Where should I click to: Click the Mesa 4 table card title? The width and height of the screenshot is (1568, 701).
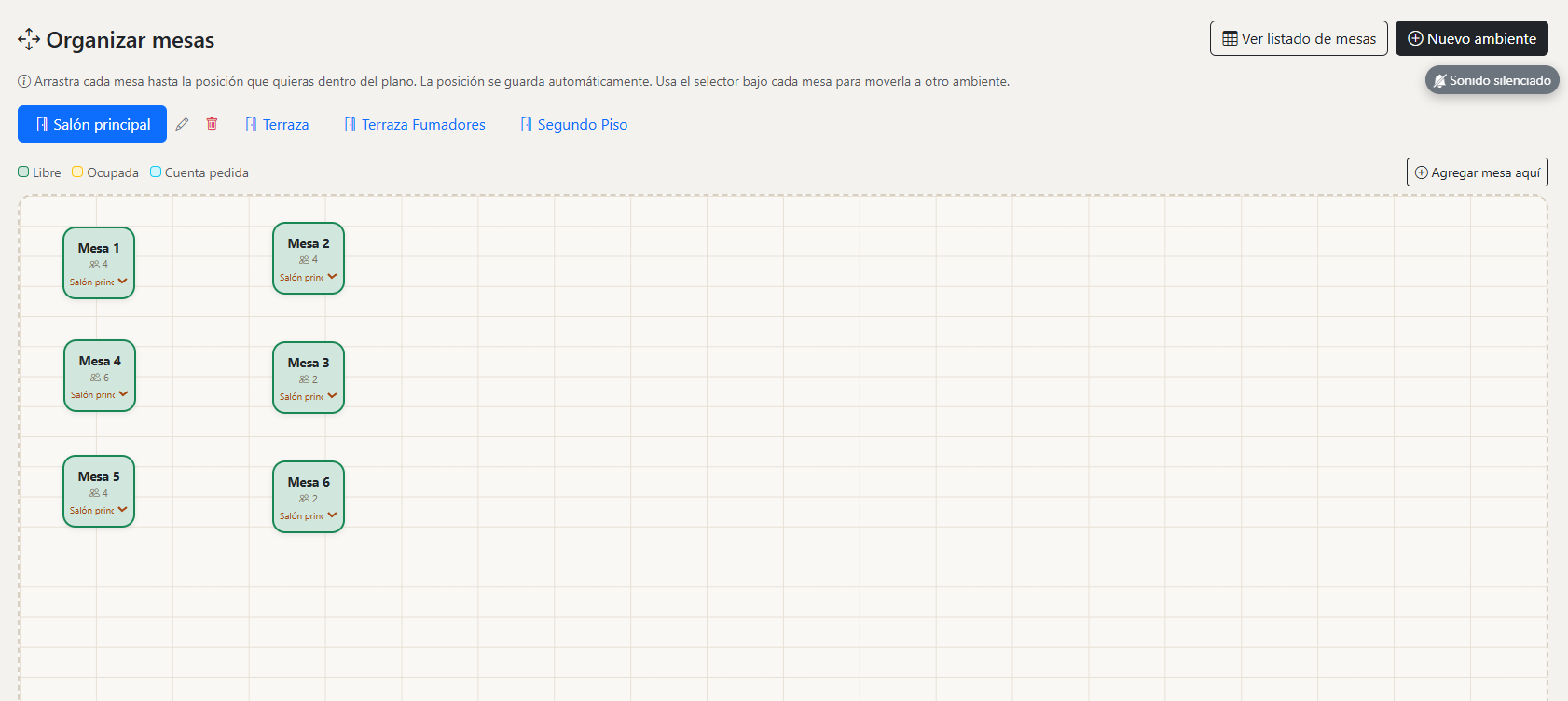tap(100, 361)
